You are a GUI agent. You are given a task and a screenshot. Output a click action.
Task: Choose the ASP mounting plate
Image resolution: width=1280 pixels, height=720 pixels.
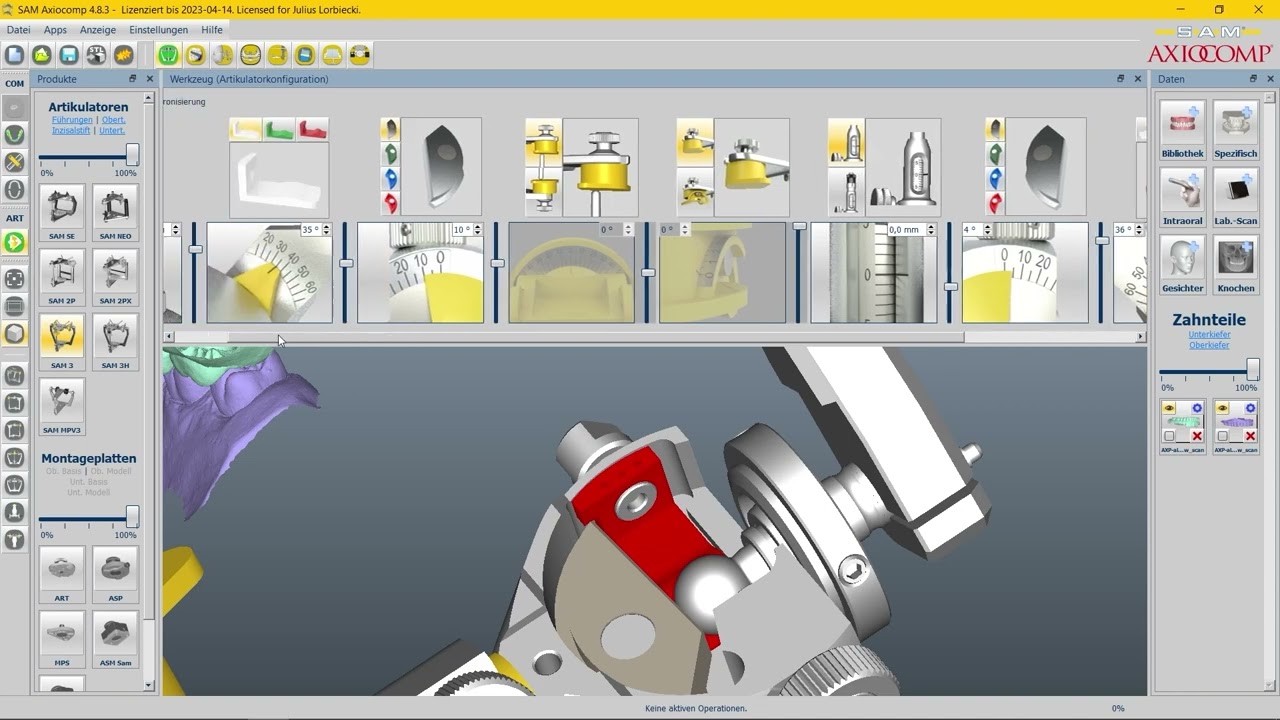click(115, 575)
